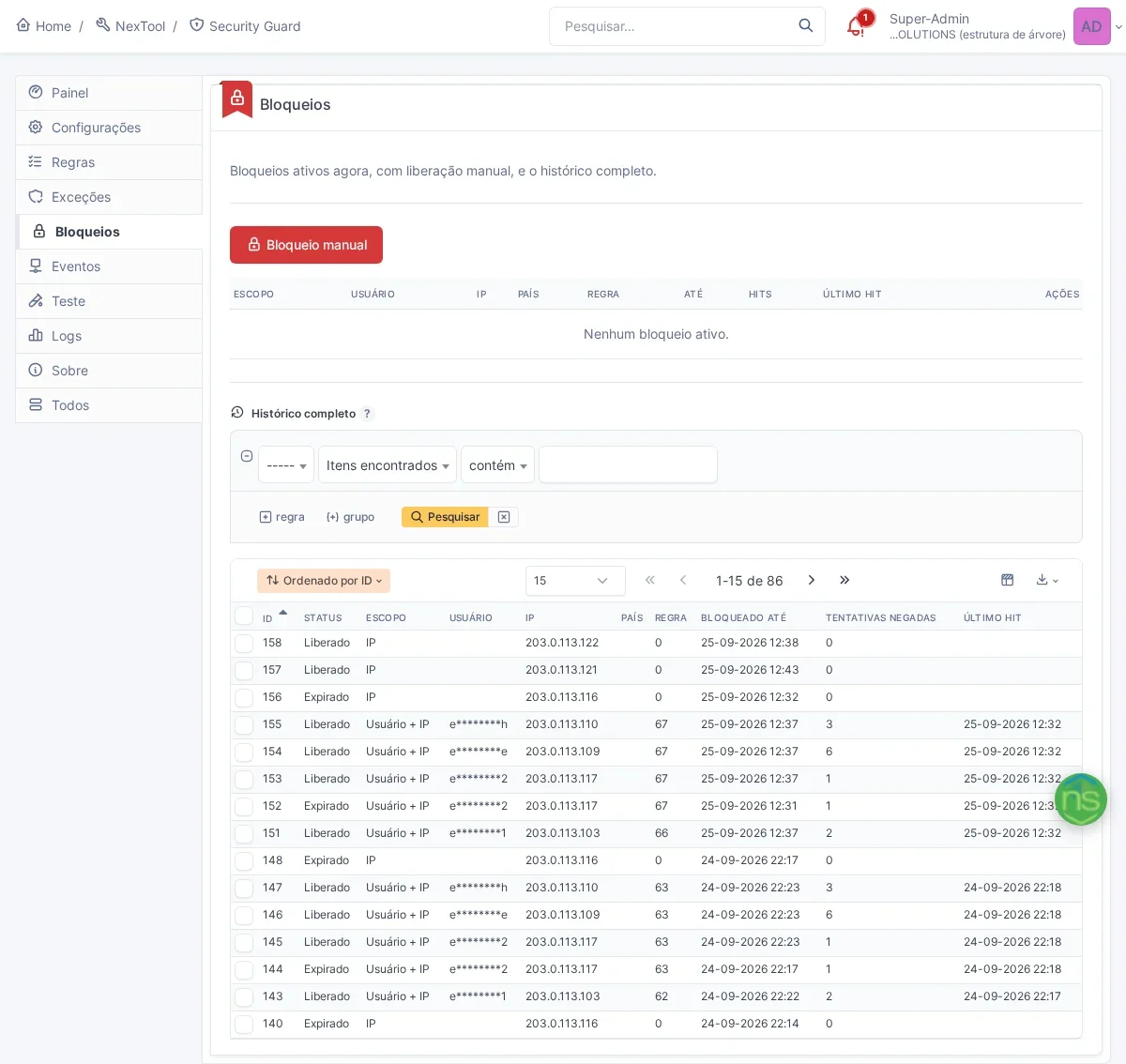Open the green NS floating chat icon
The height and width of the screenshot is (1064, 1126).
click(x=1081, y=799)
